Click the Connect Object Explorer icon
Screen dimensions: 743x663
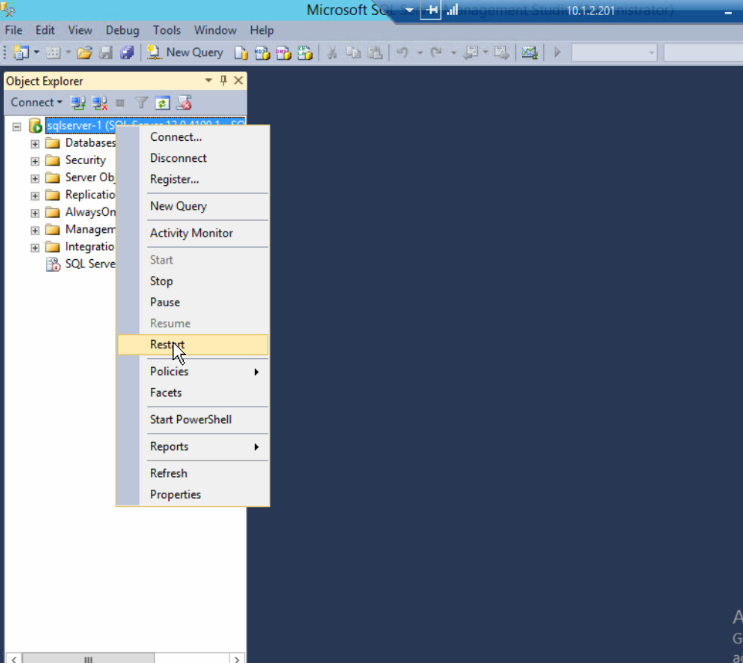point(78,102)
